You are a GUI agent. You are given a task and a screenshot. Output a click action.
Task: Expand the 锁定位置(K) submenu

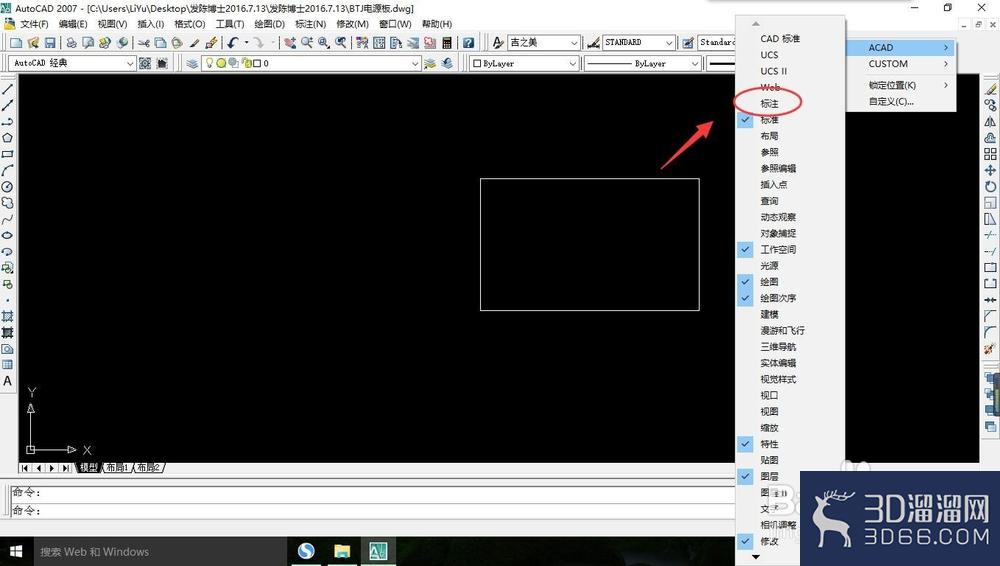901,85
